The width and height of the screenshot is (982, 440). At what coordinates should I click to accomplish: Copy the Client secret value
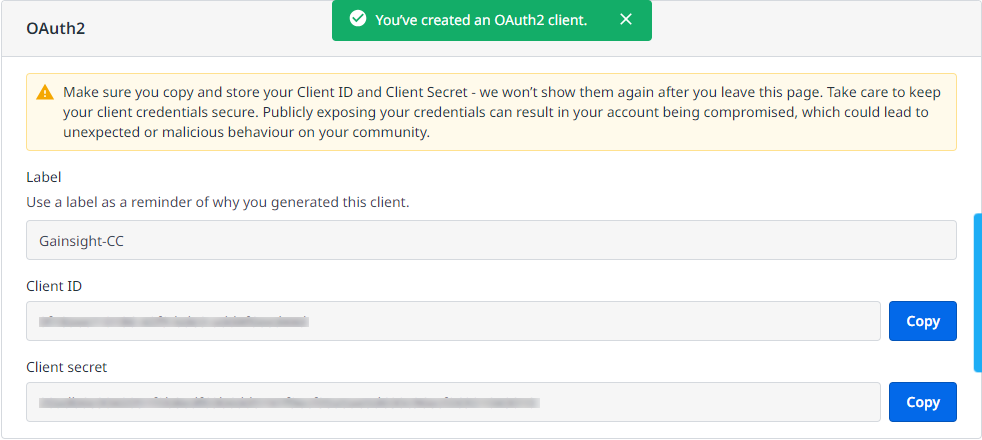922,402
